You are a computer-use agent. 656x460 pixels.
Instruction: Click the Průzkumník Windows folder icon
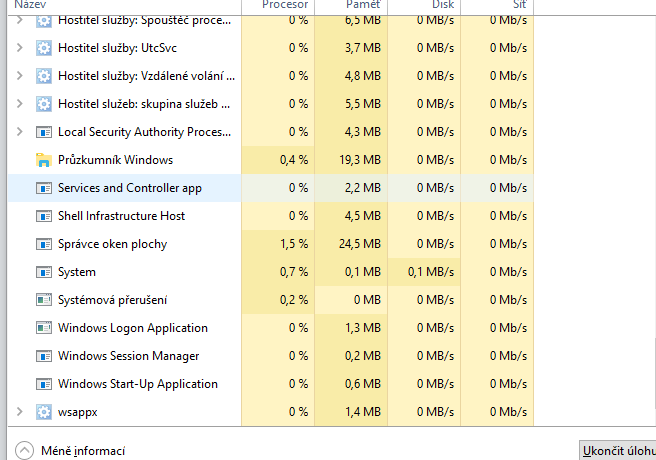point(43,160)
